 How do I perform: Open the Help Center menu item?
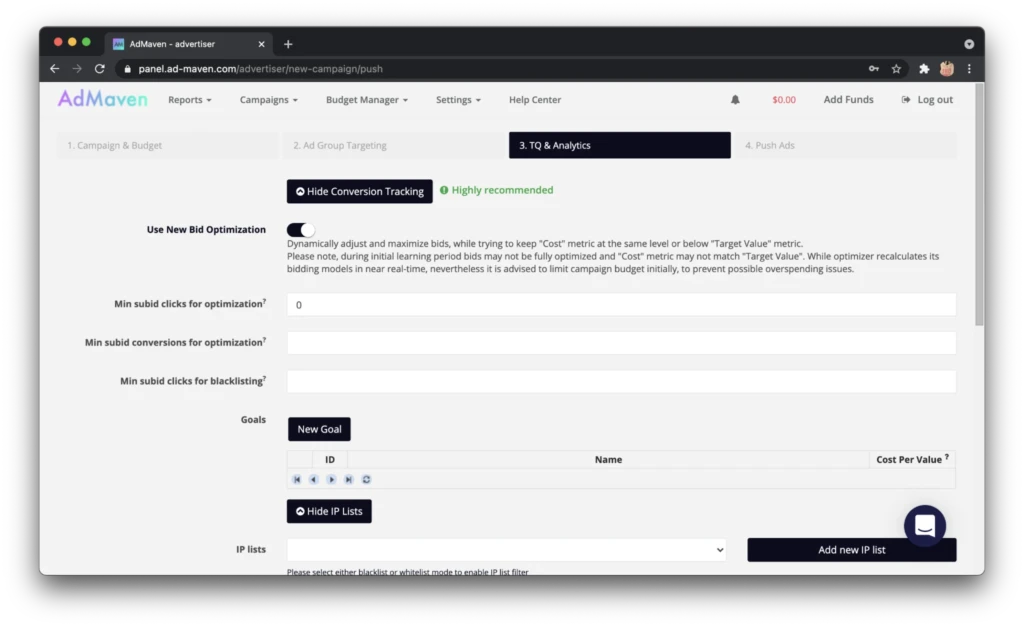535,100
